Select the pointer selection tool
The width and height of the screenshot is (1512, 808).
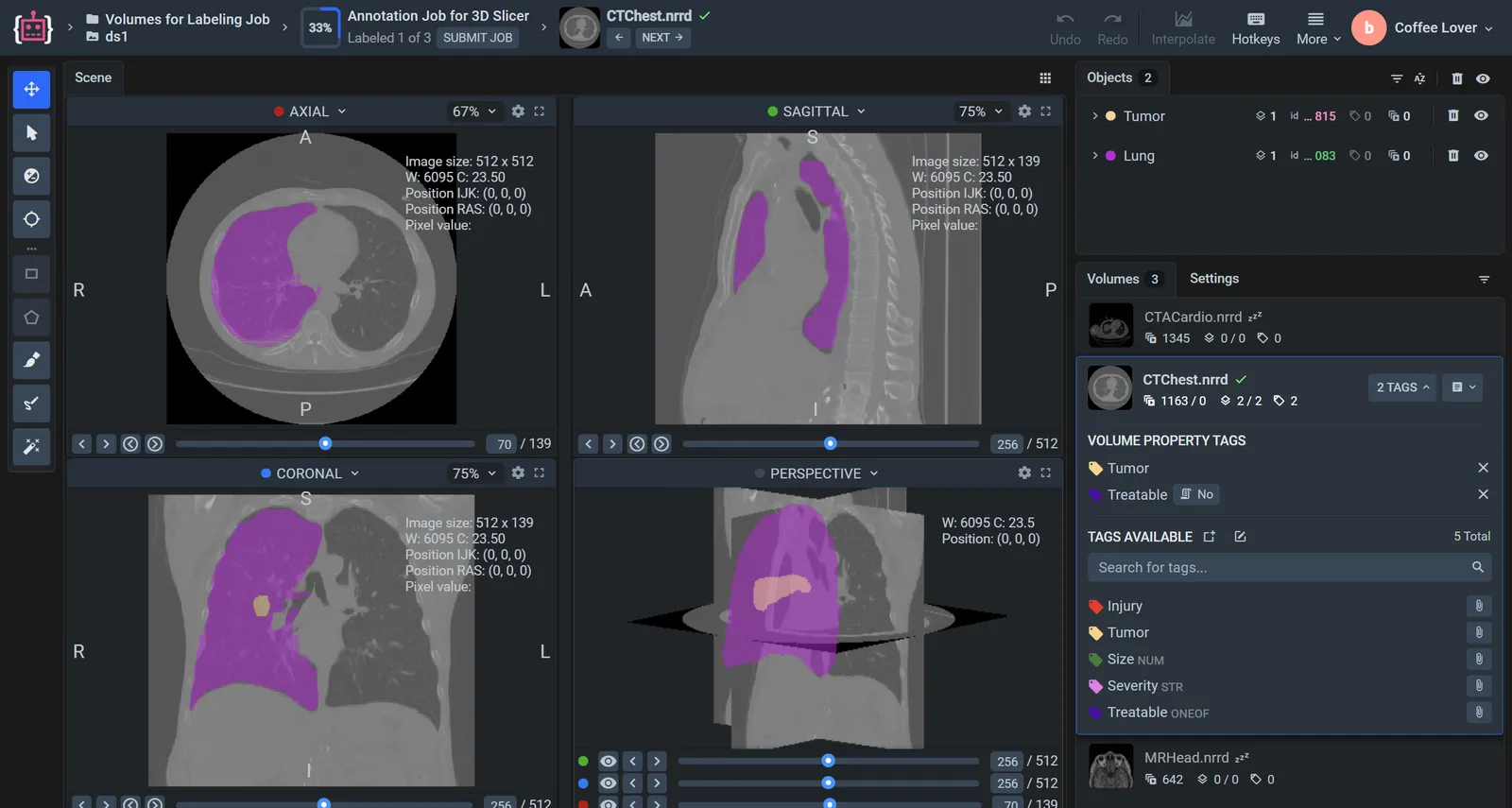tap(31, 132)
